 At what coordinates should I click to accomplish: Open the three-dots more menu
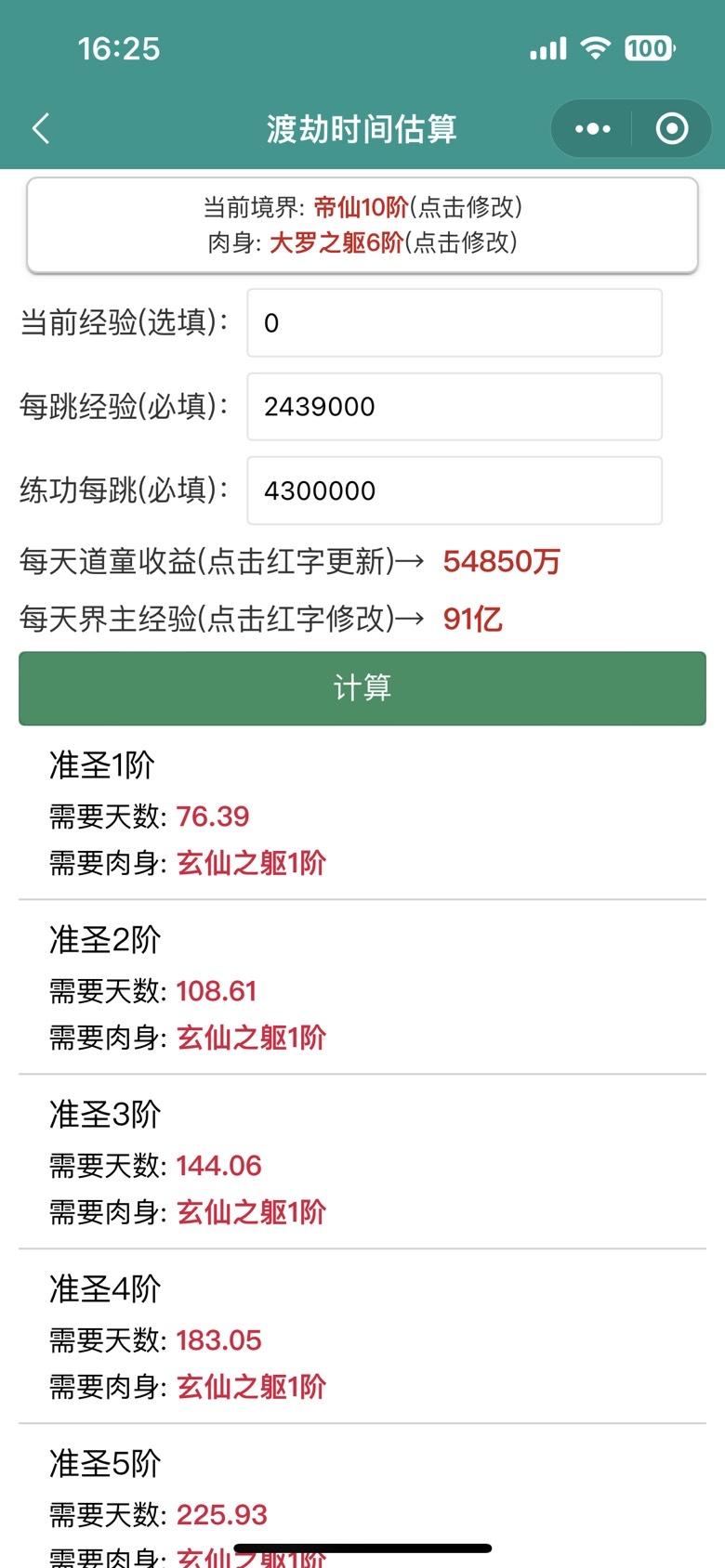point(592,128)
